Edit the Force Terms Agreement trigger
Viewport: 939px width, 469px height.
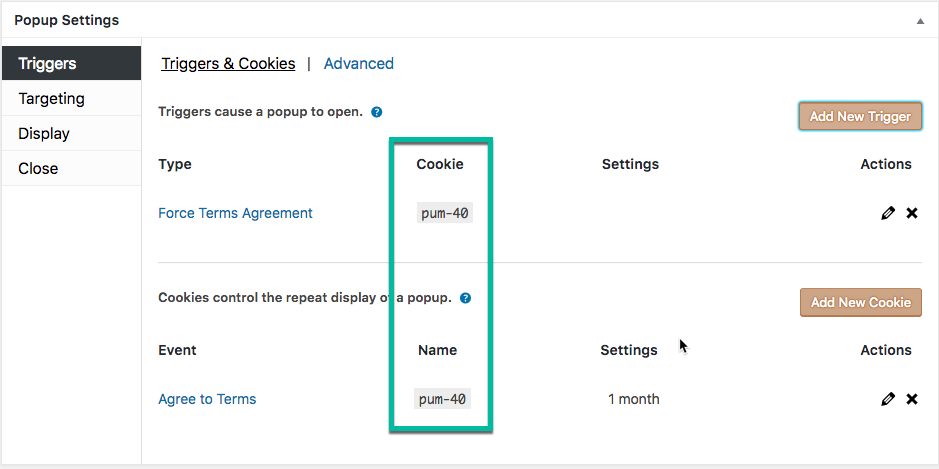[x=888, y=213]
